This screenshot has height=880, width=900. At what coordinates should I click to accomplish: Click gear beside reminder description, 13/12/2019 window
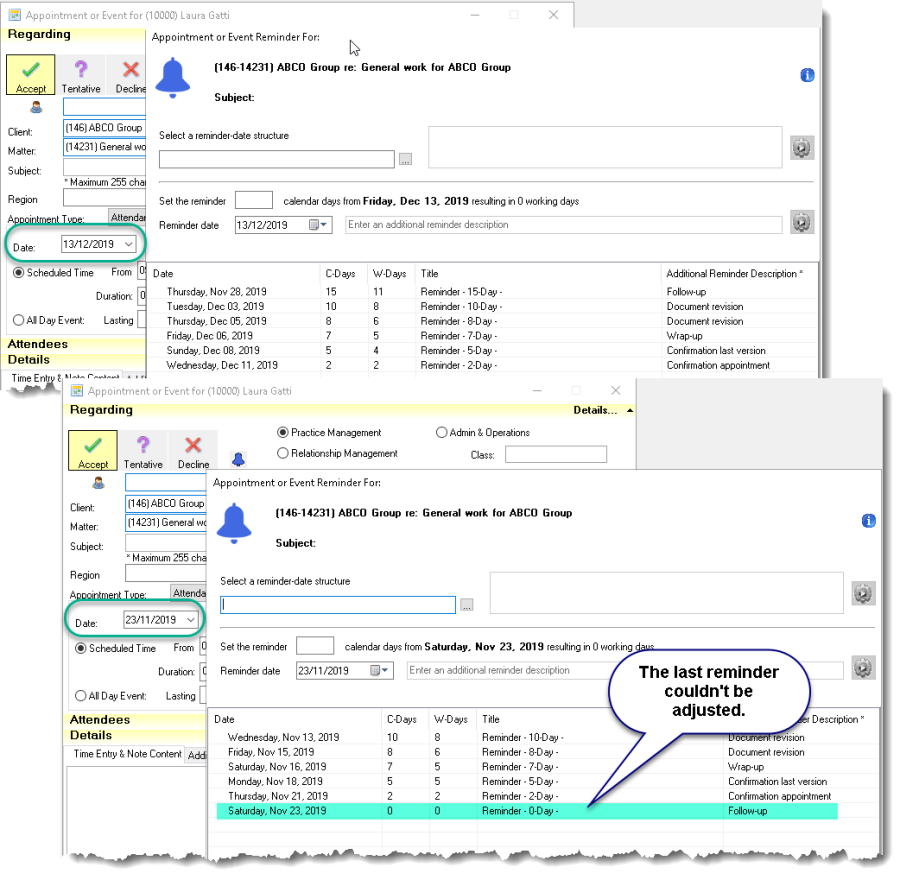(802, 222)
